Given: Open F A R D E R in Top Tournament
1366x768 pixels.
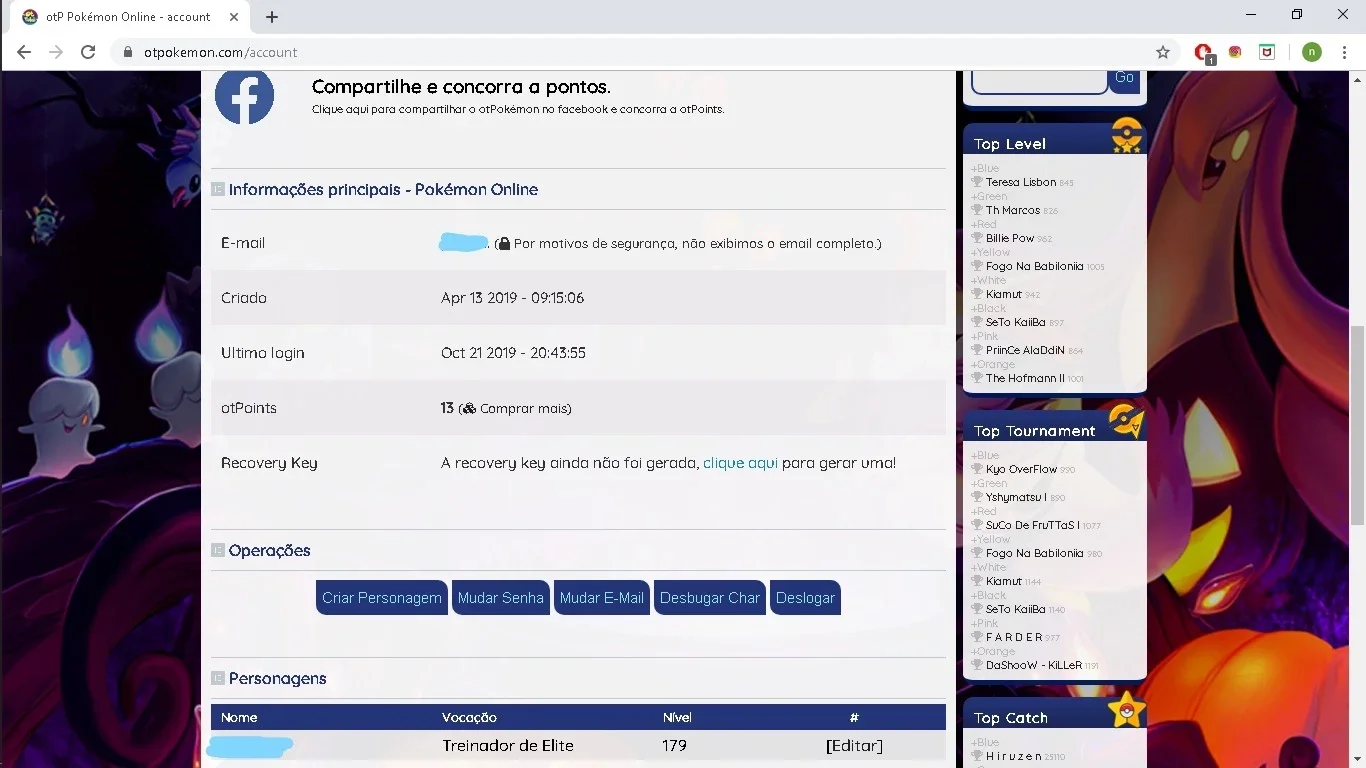Looking at the screenshot, I should (x=1014, y=637).
